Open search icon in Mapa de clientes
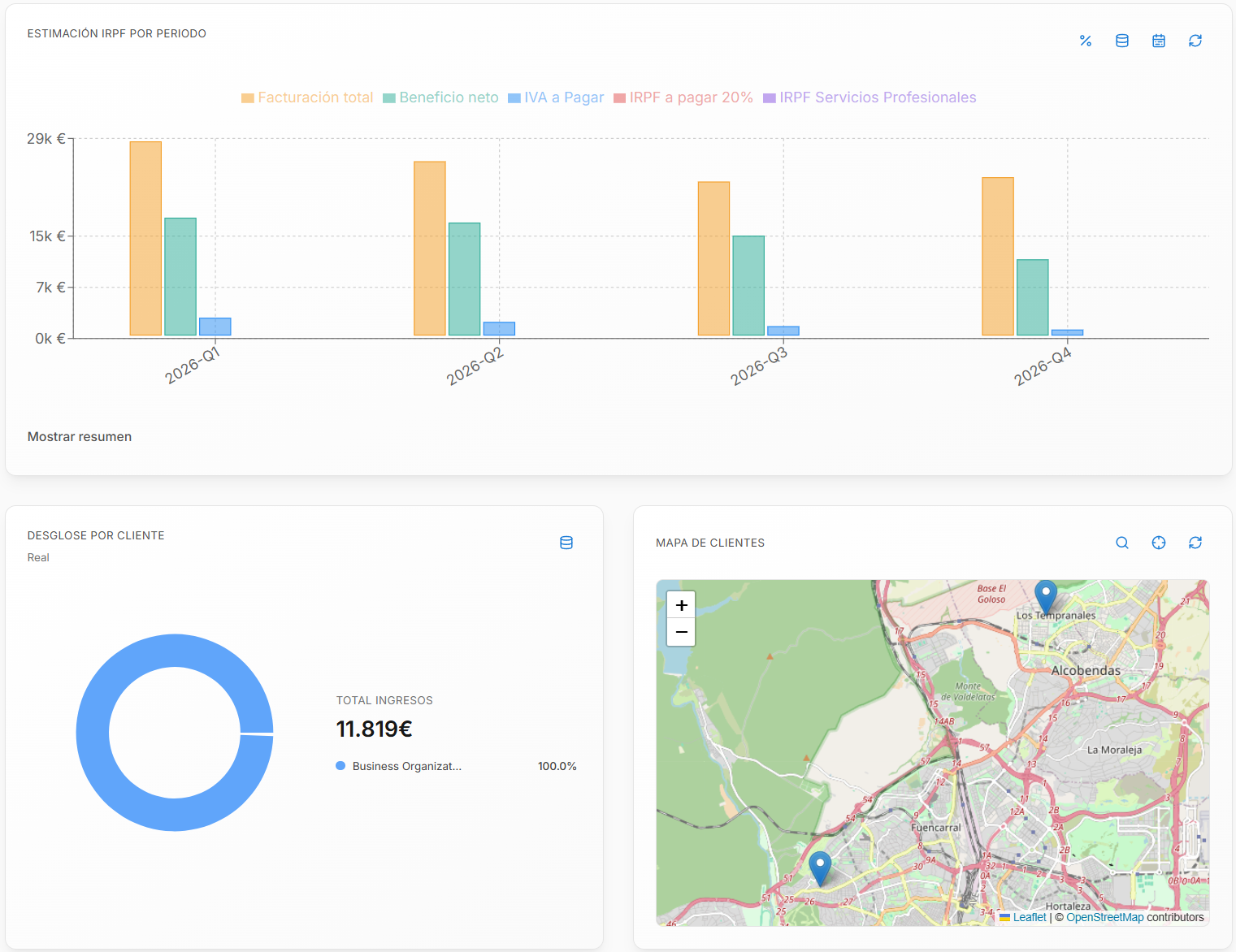1236x952 pixels. coord(1122,543)
